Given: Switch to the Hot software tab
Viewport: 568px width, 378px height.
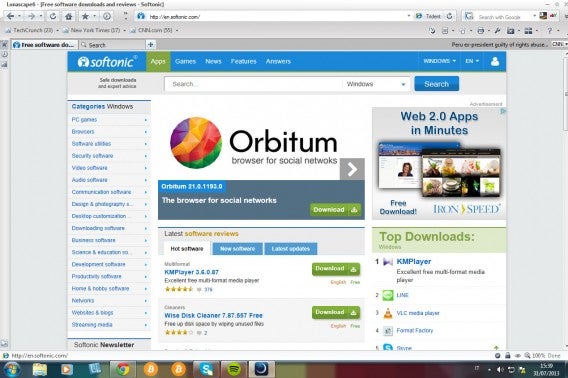Looking at the screenshot, I should (187, 249).
